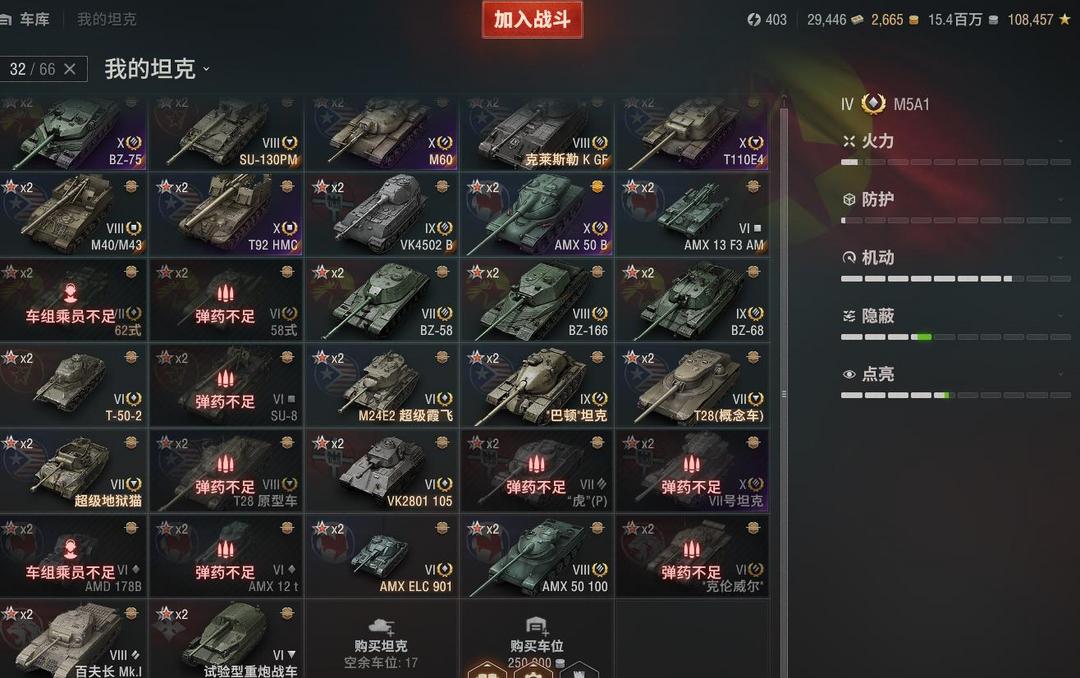Click the 加入战斗 battle button
This screenshot has height=678, width=1080.
coord(532,19)
